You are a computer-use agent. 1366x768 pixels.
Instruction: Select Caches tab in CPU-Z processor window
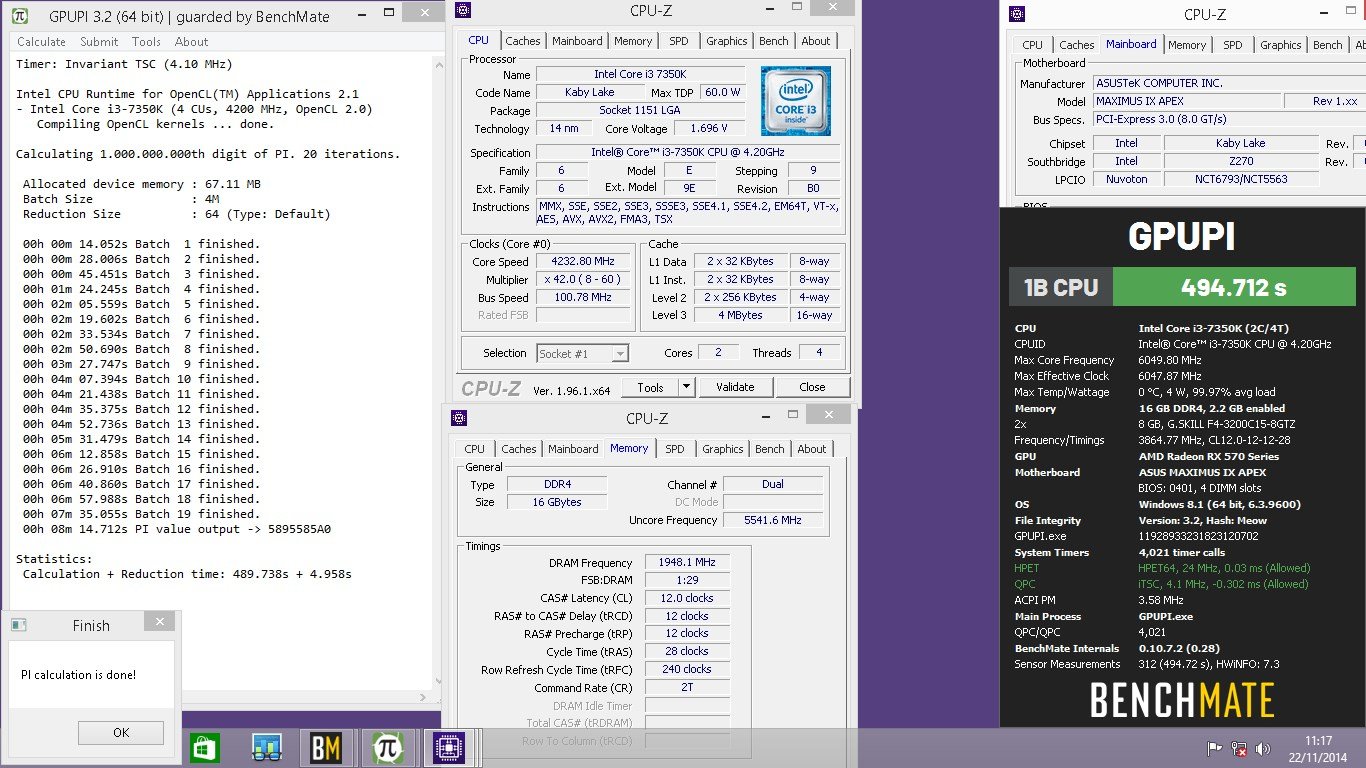tap(523, 41)
